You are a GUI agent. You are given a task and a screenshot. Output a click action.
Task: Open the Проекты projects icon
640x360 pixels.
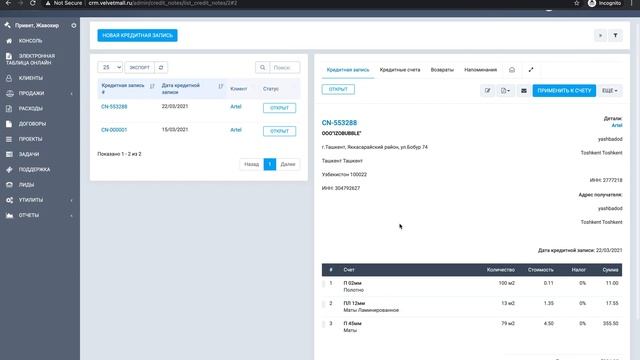pos(9,139)
